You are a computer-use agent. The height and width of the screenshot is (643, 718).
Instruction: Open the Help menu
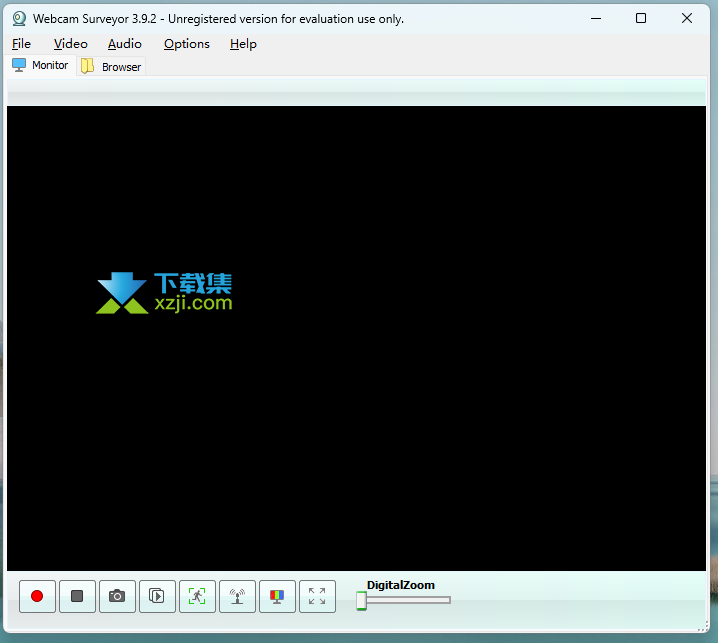(x=243, y=44)
